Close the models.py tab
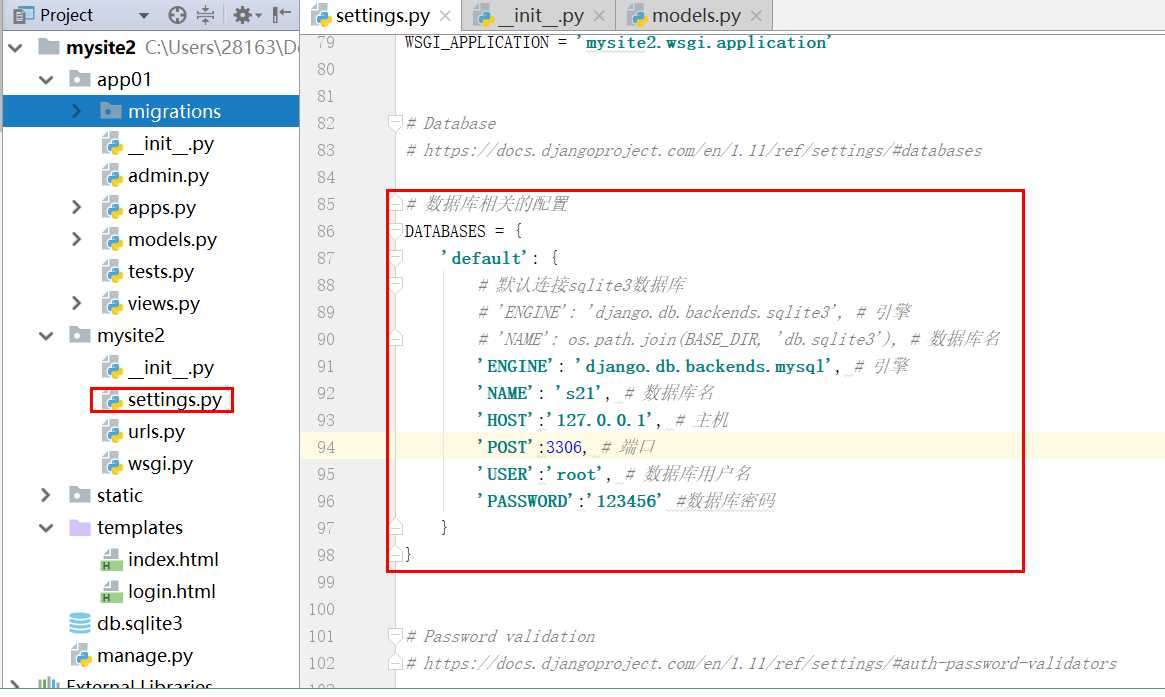 click(x=756, y=16)
